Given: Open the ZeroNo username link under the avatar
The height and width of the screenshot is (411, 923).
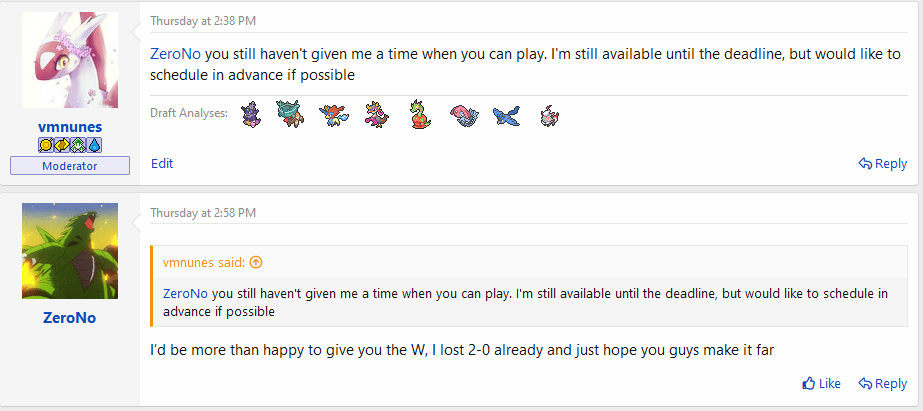Looking at the screenshot, I should pyautogui.click(x=70, y=318).
